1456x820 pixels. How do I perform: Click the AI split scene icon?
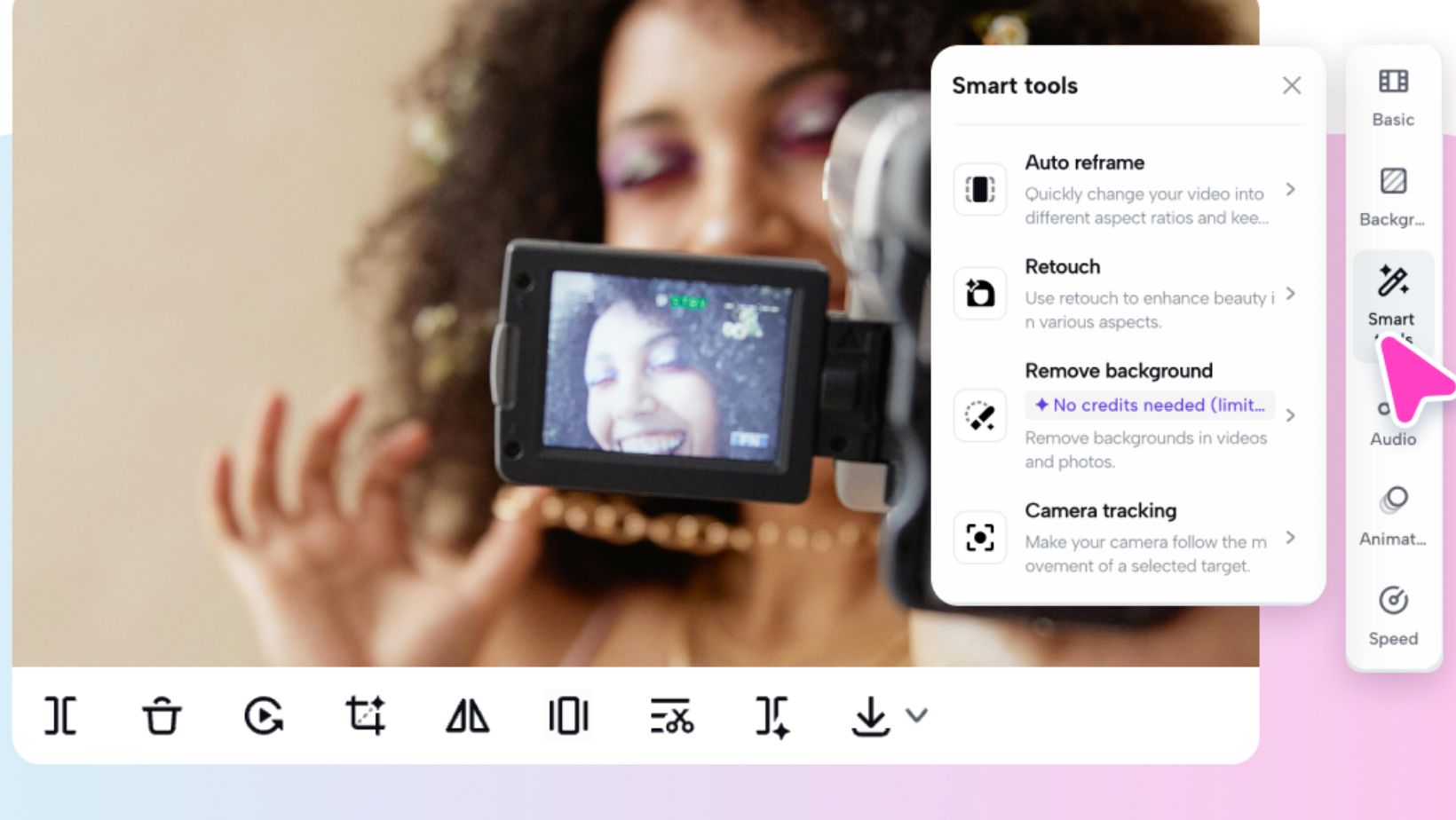tap(772, 715)
